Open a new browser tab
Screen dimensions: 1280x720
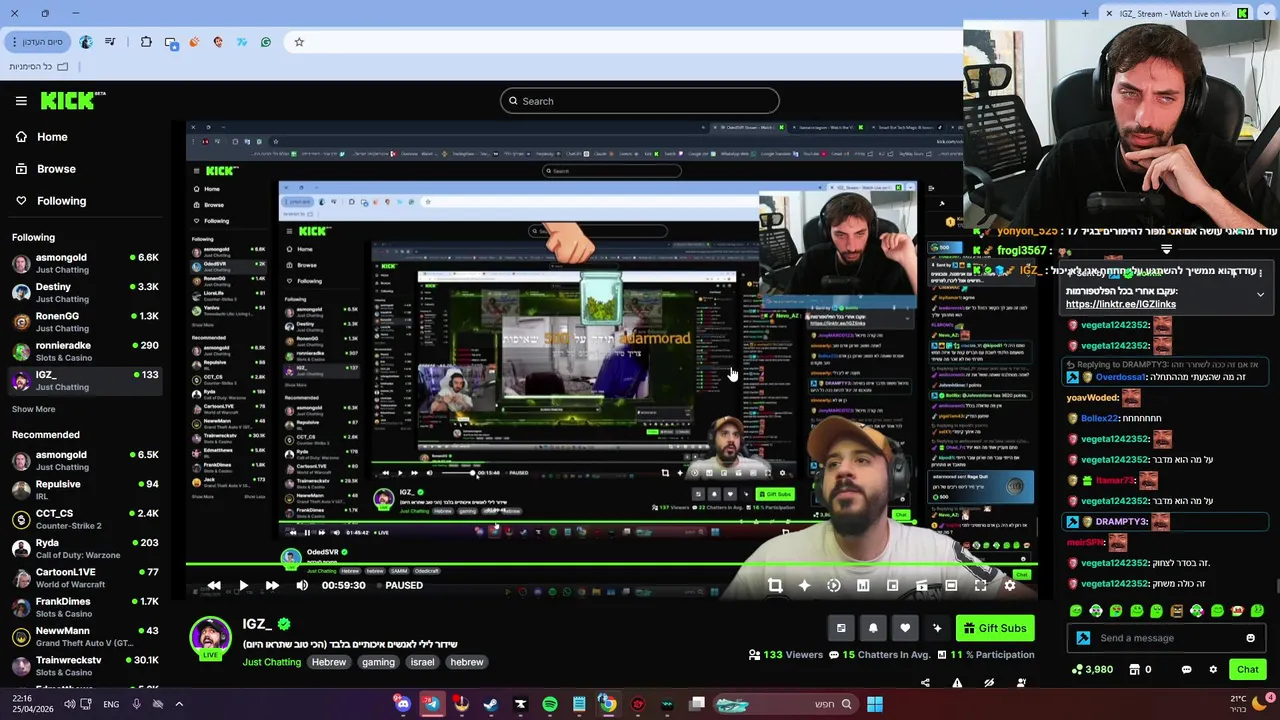coord(1085,13)
